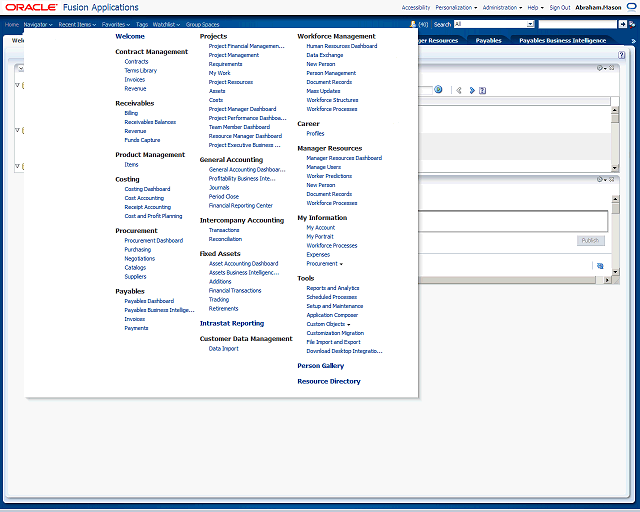Viewport: 640px width, 512px height.
Task: Click the blue refresh circle icon
Action: pos(438,90)
